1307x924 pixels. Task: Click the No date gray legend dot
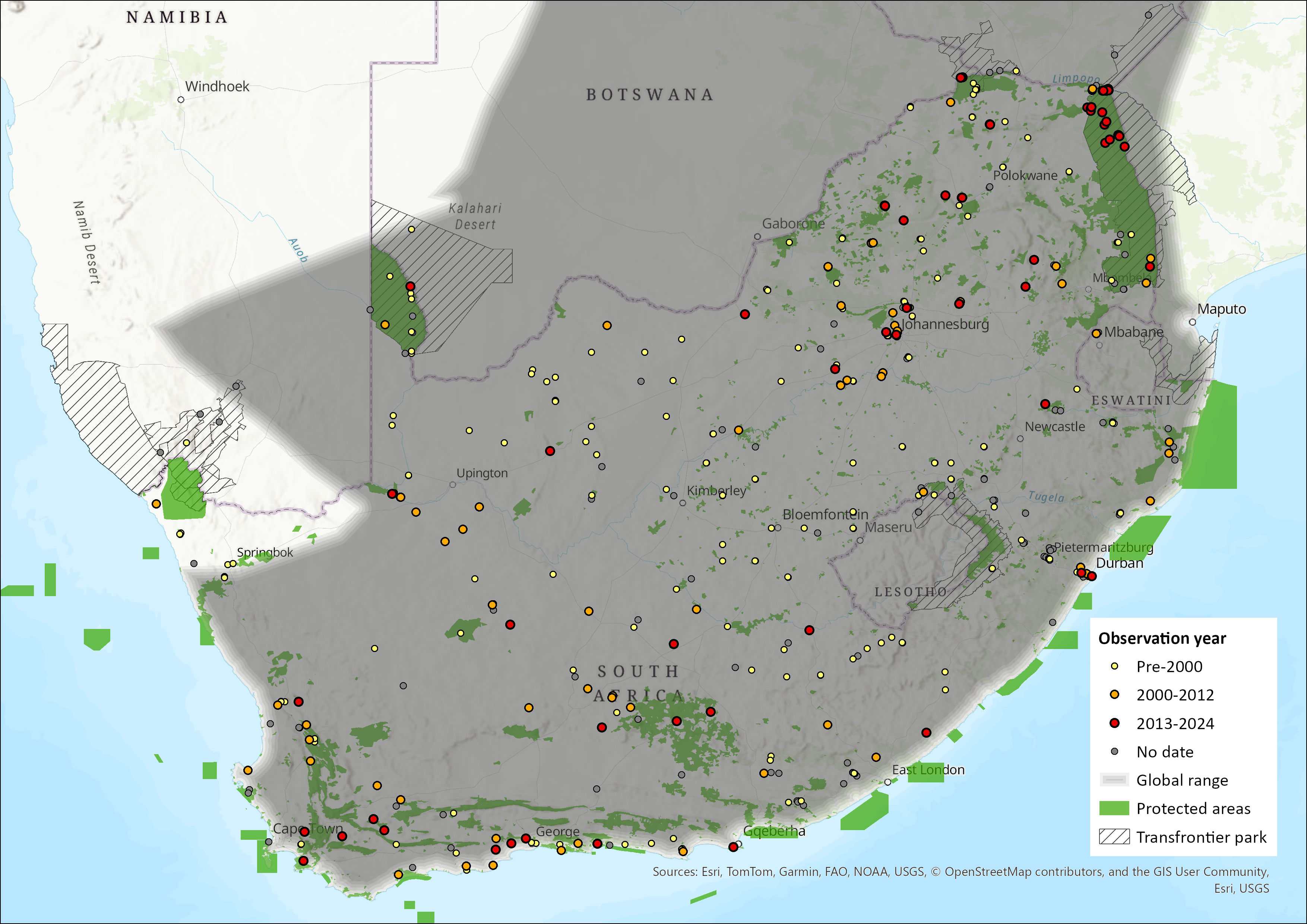[1115, 751]
